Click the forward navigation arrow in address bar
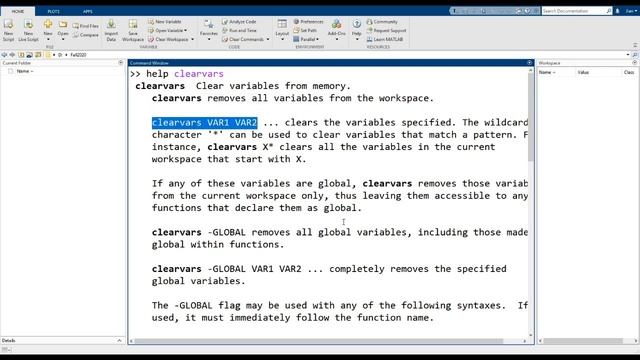640x360 pixels. click(x=12, y=55)
